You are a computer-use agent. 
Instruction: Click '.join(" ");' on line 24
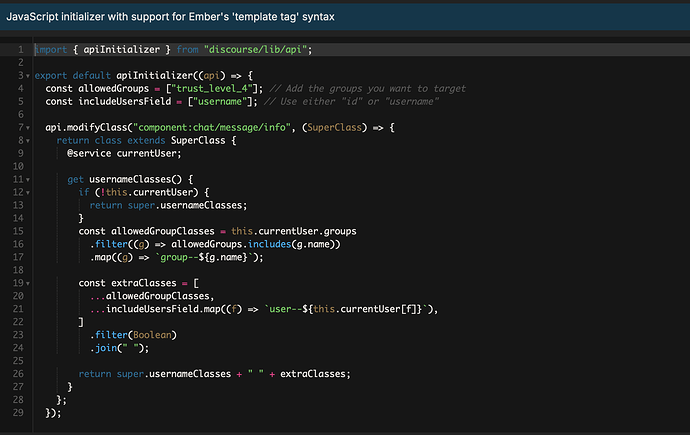pyautogui.click(x=119, y=348)
